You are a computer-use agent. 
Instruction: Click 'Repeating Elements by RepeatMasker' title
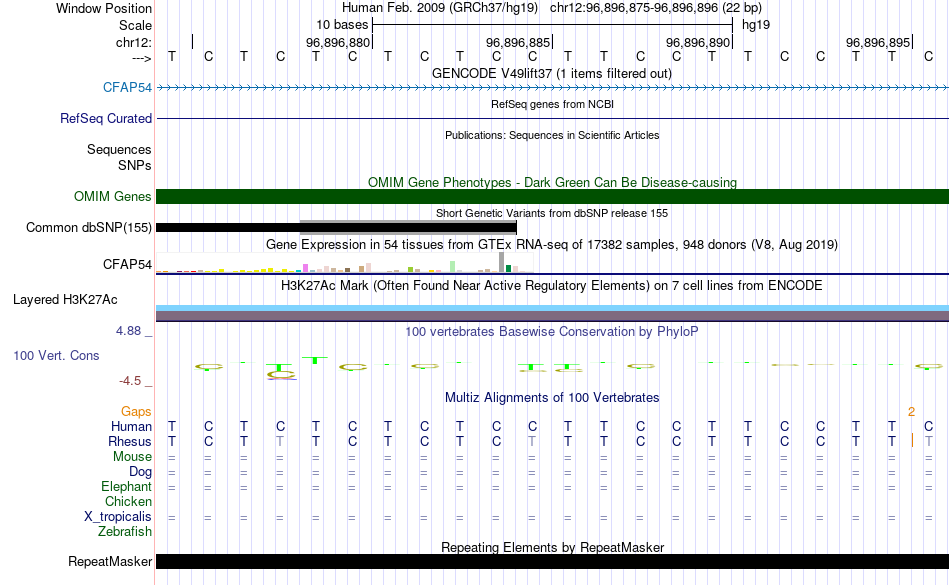point(552,547)
